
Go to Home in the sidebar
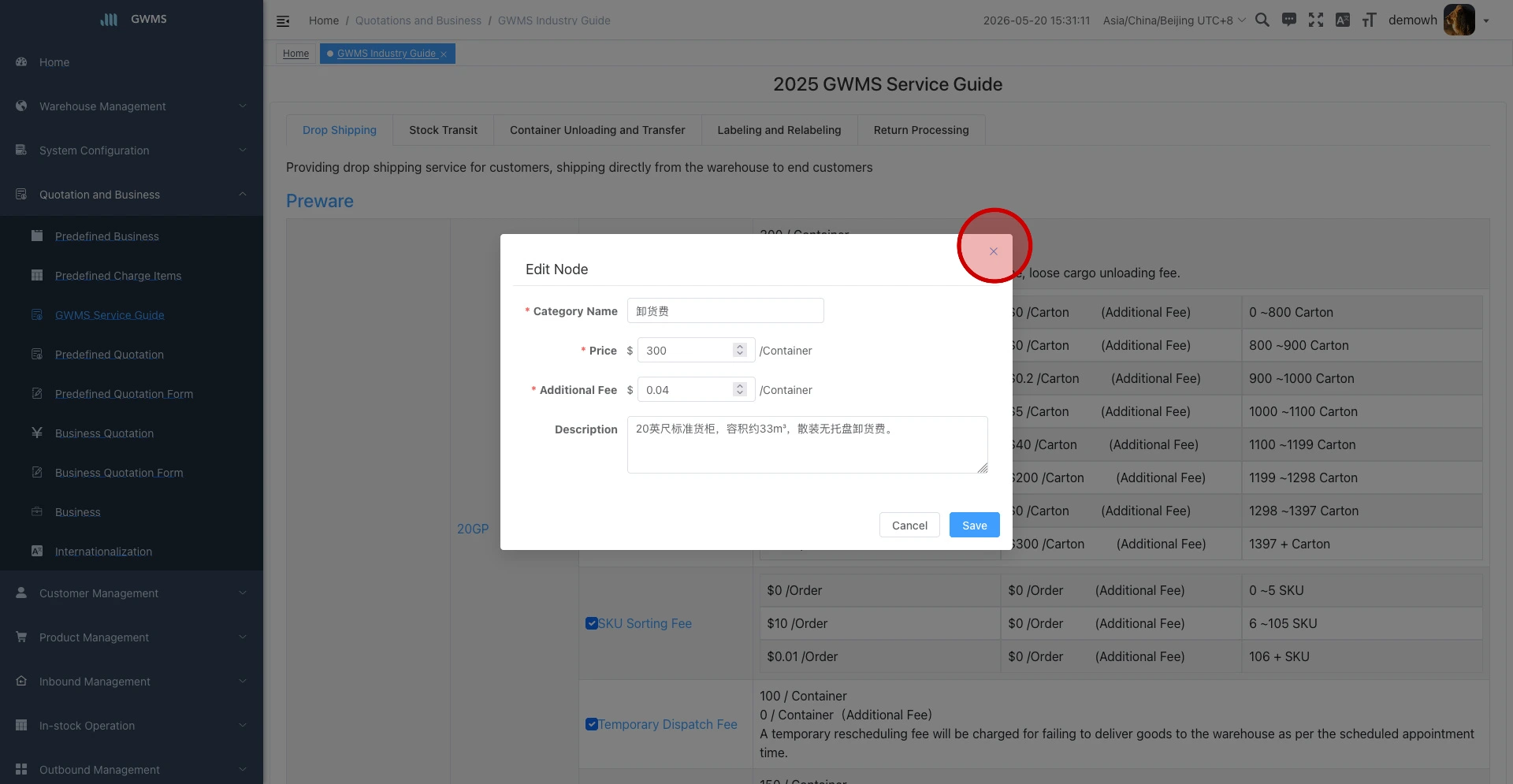[x=132, y=62]
